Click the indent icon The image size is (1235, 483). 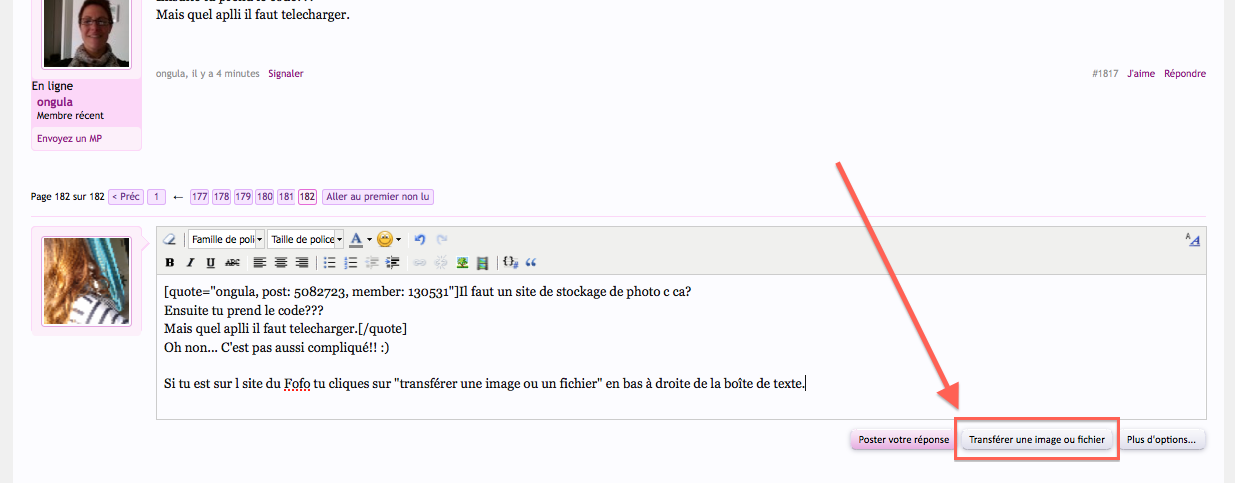pos(393,263)
